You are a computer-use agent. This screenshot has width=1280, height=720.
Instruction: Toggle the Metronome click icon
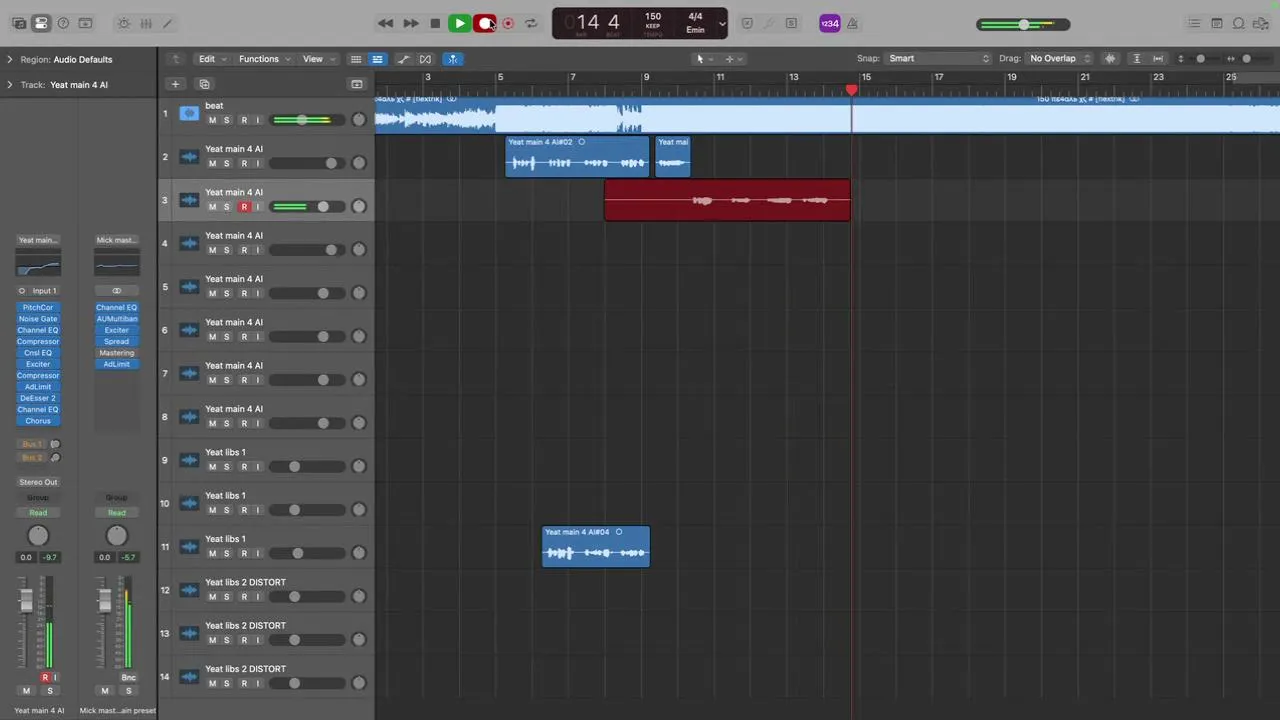(x=852, y=23)
